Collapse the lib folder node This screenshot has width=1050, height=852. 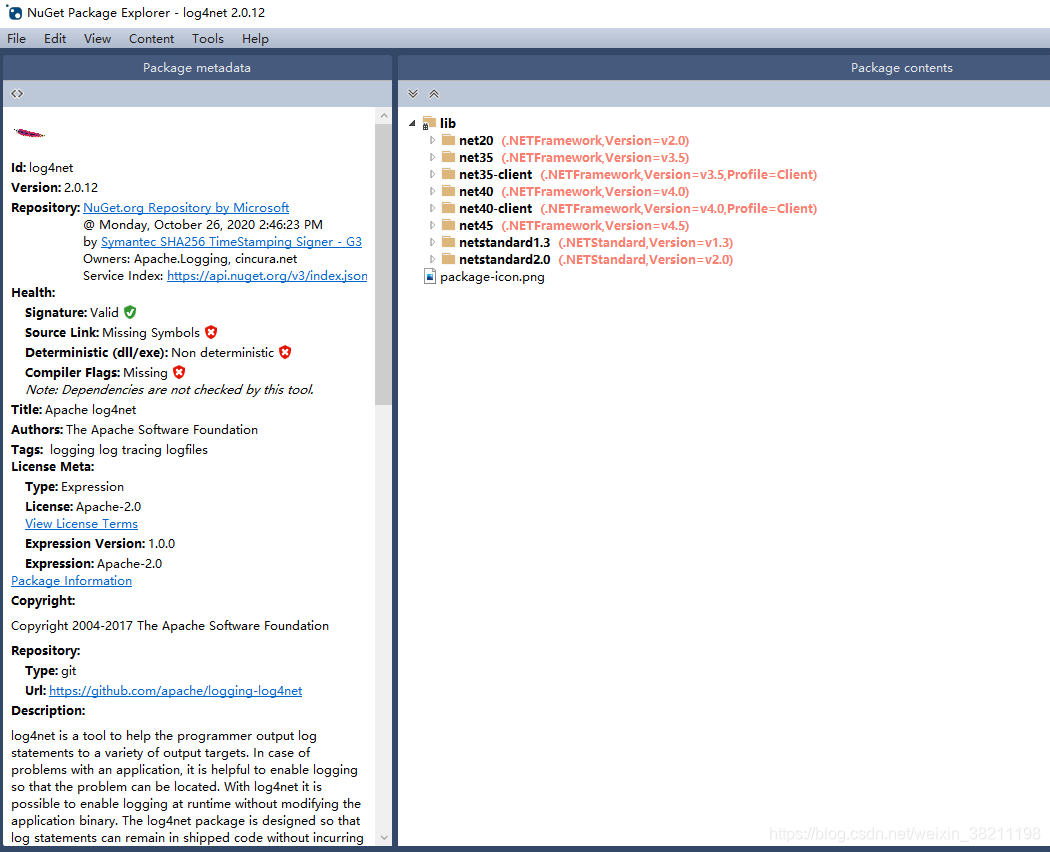point(412,123)
